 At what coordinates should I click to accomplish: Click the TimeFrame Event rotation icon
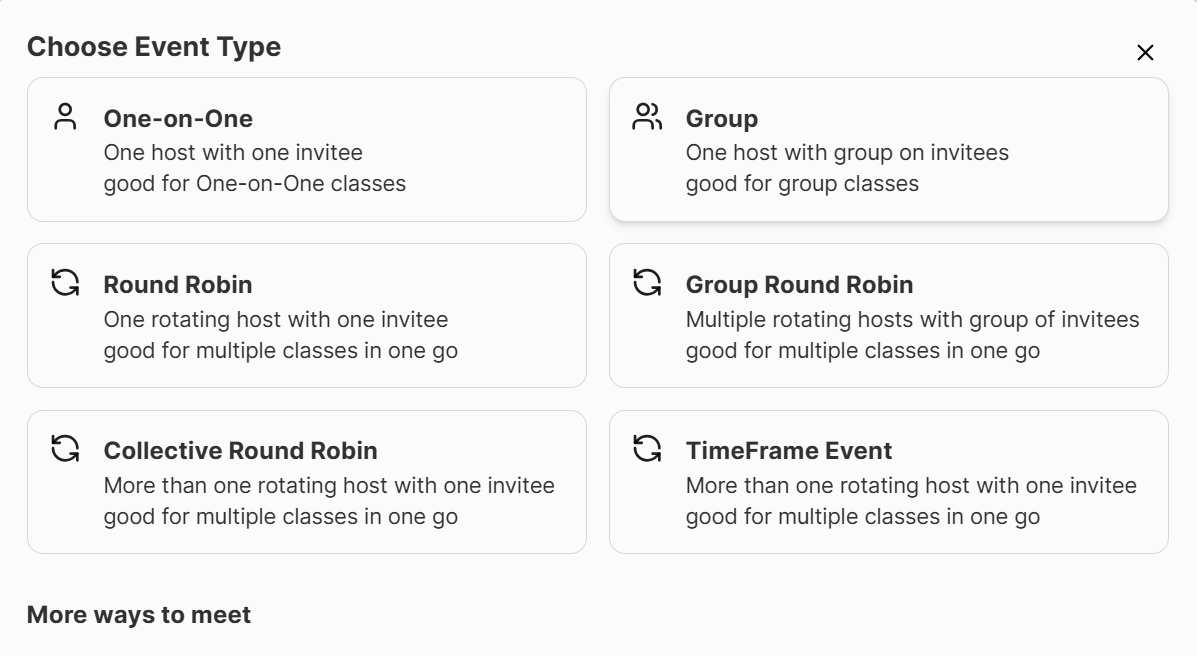(647, 450)
